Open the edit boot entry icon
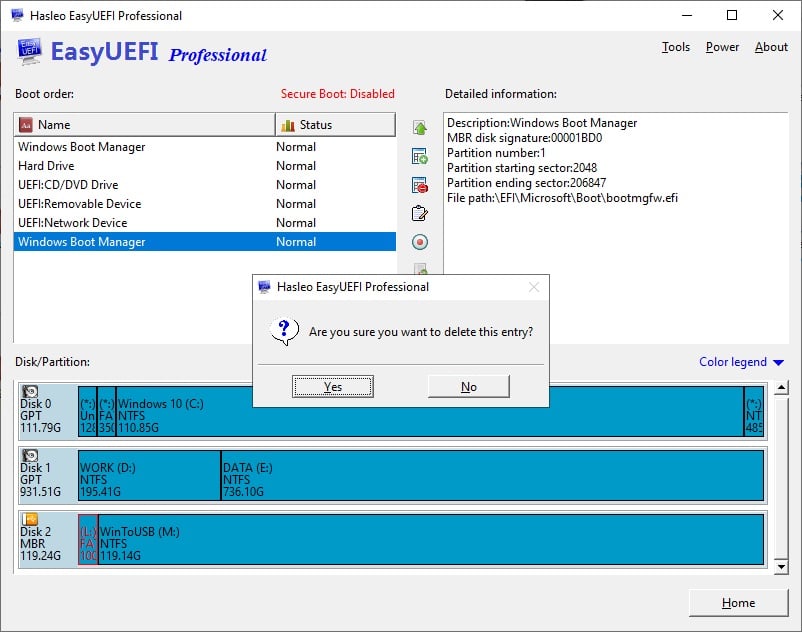Viewport: 802px width, 632px height. [x=420, y=212]
